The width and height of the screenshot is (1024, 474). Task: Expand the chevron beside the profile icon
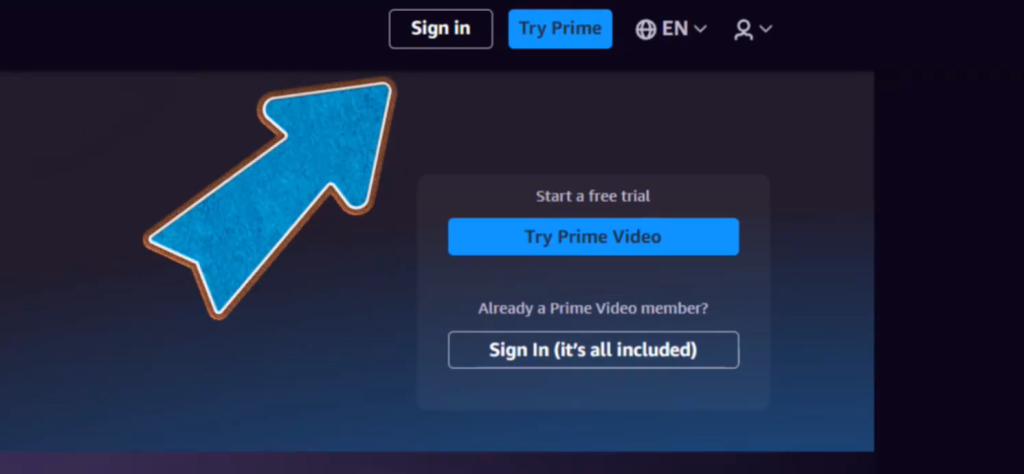[x=765, y=29]
